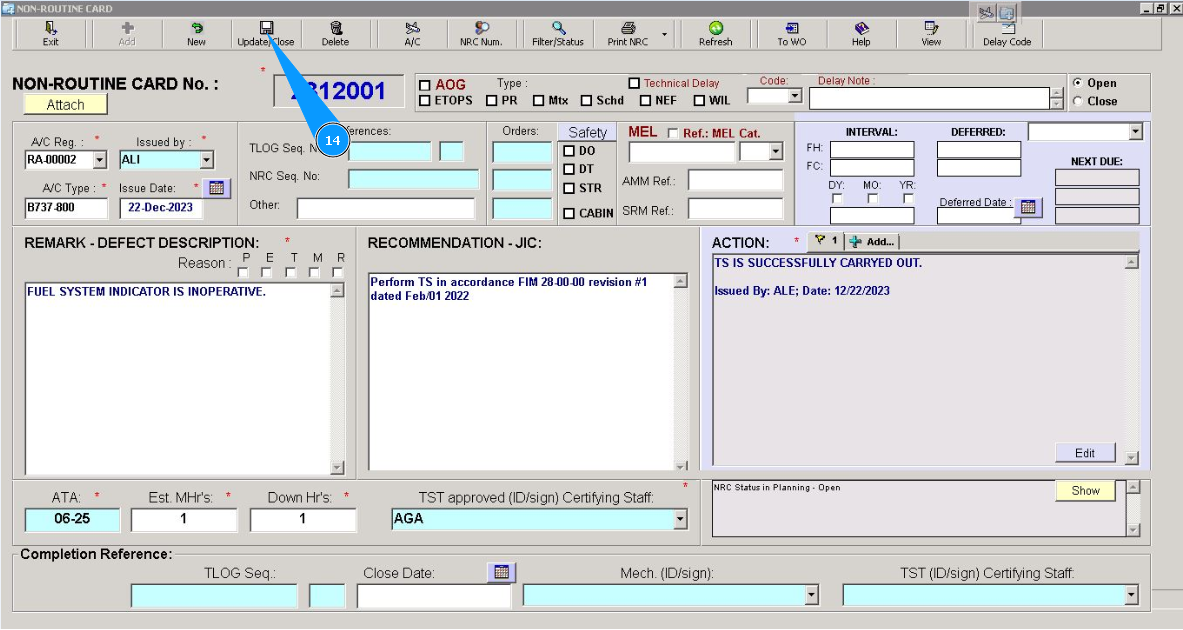Click the Delay Note text field
The height and width of the screenshot is (630, 1183).
(929, 98)
